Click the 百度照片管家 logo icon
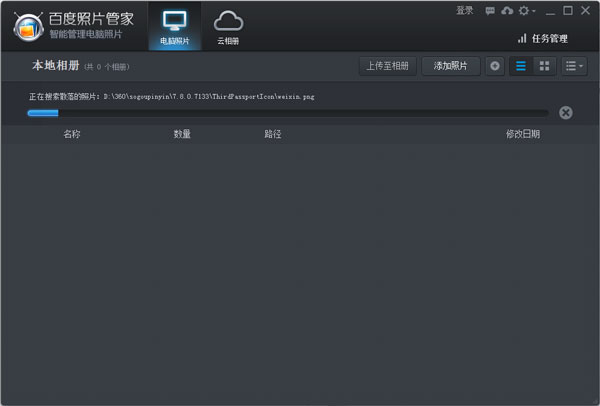 pos(28,27)
